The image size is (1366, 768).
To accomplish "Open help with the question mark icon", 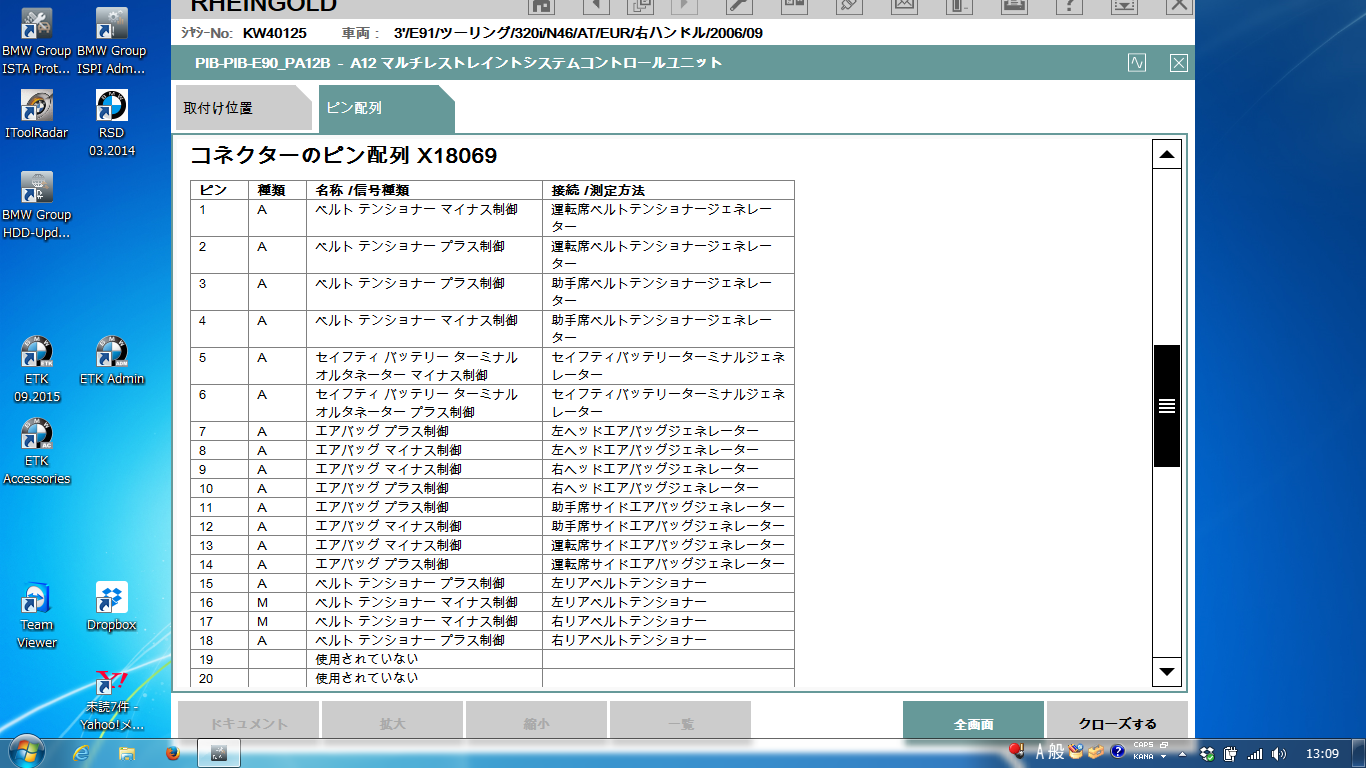I will click(1069, 5).
